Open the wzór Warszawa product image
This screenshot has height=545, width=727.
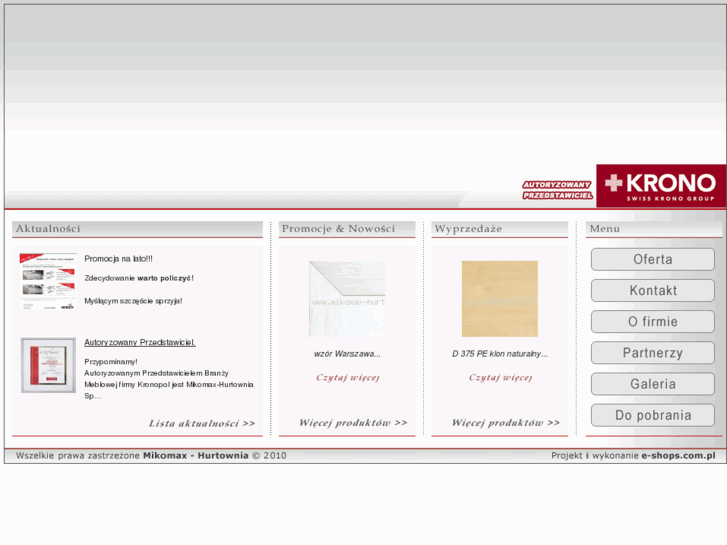(347, 299)
